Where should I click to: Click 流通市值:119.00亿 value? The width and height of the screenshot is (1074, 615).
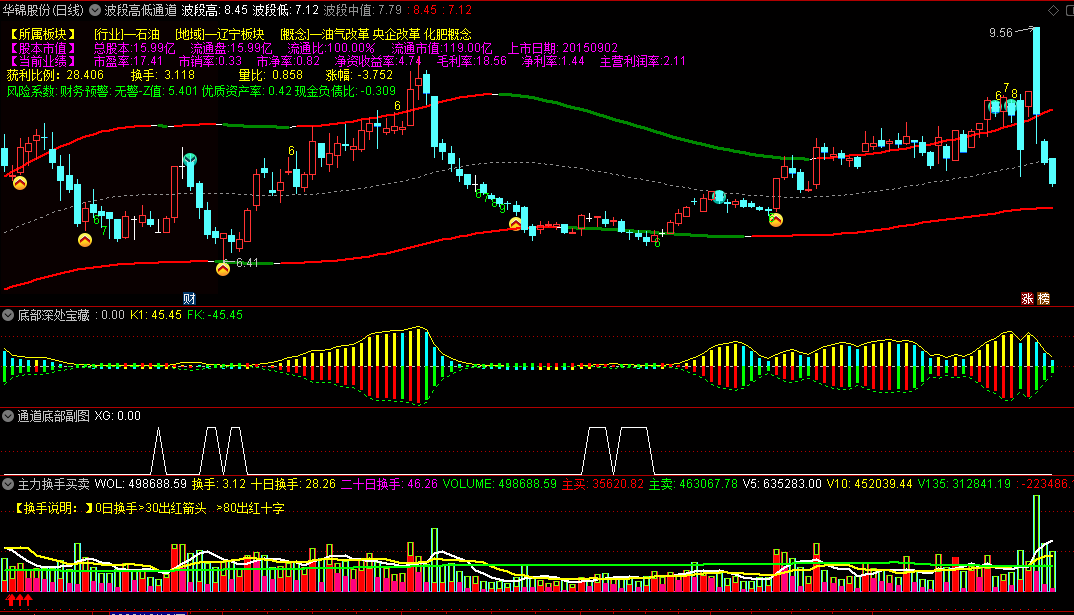pos(442,48)
